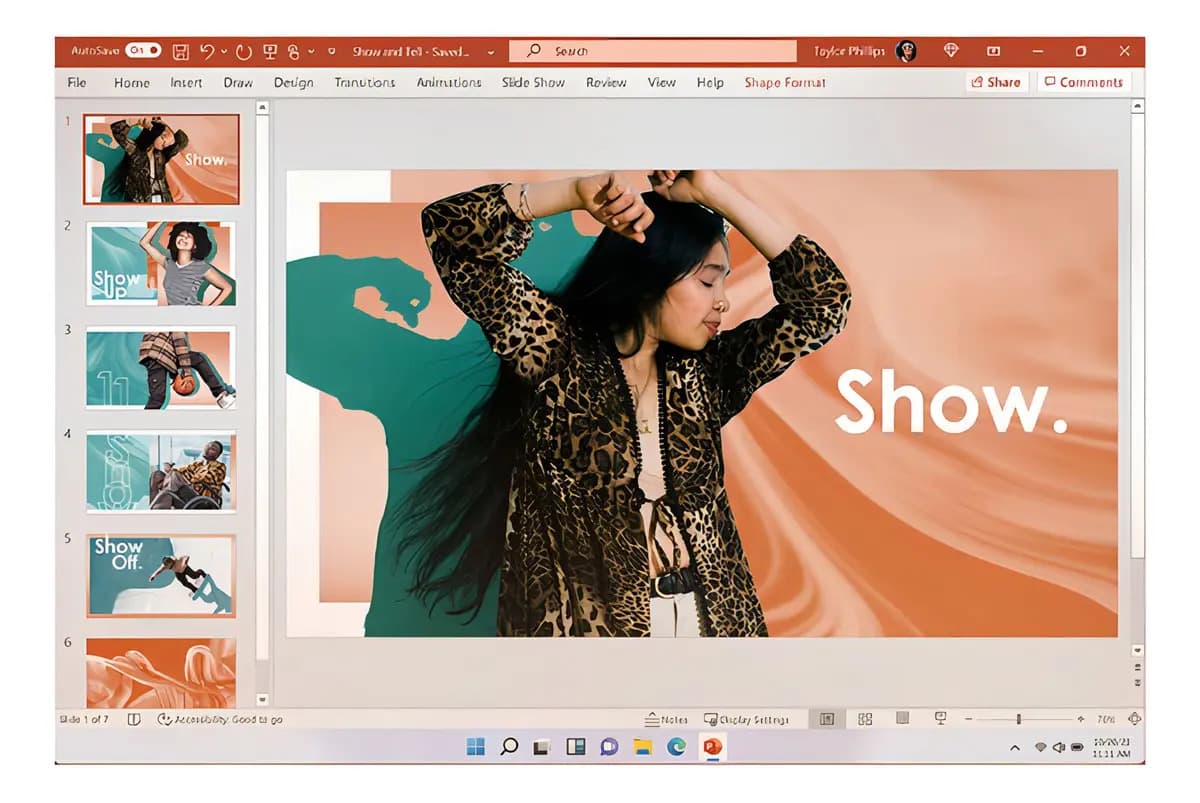The image size is (1200, 803).
Task: Click PowerPoint icon on taskbar
Action: [x=712, y=746]
